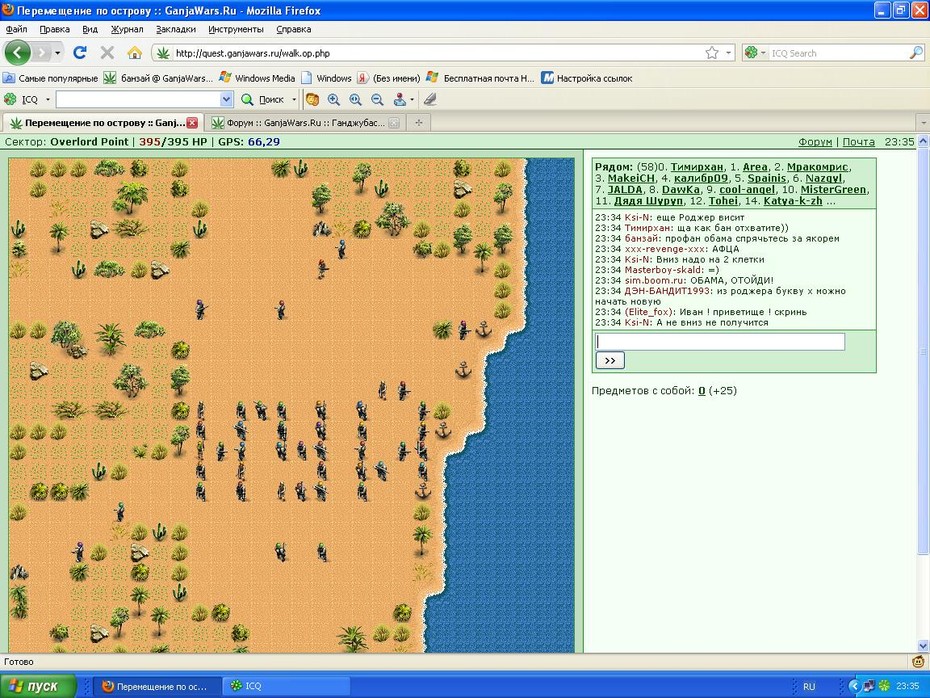Click the ICQ toolbar highlighter pen icon
930x698 pixels.
pyautogui.click(x=430, y=100)
